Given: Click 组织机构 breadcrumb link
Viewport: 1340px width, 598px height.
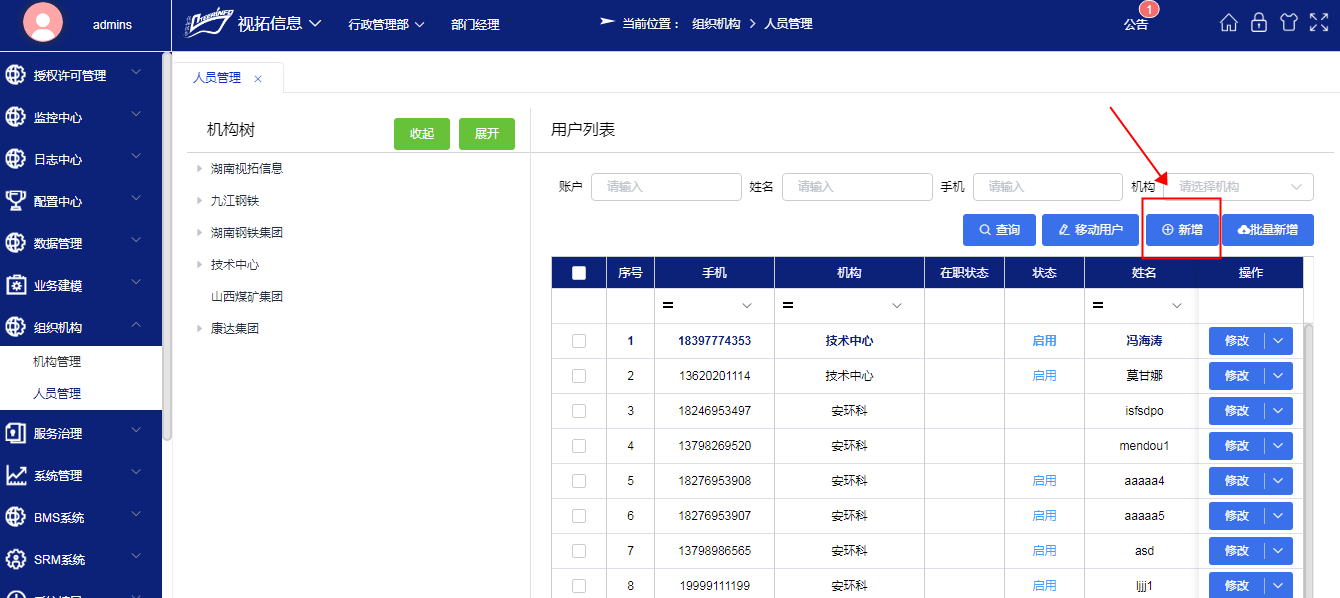Looking at the screenshot, I should coord(716,24).
